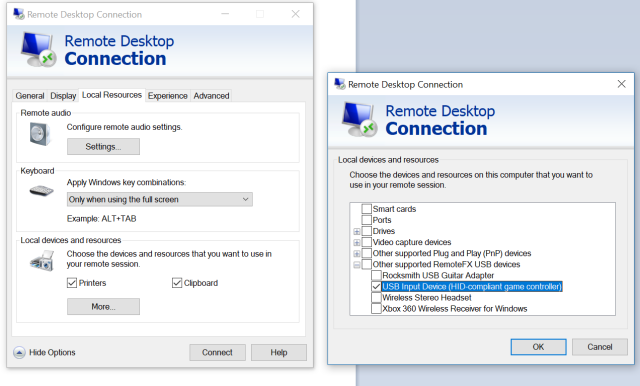Switch to the Display tab
The image size is (640, 386).
point(63,96)
